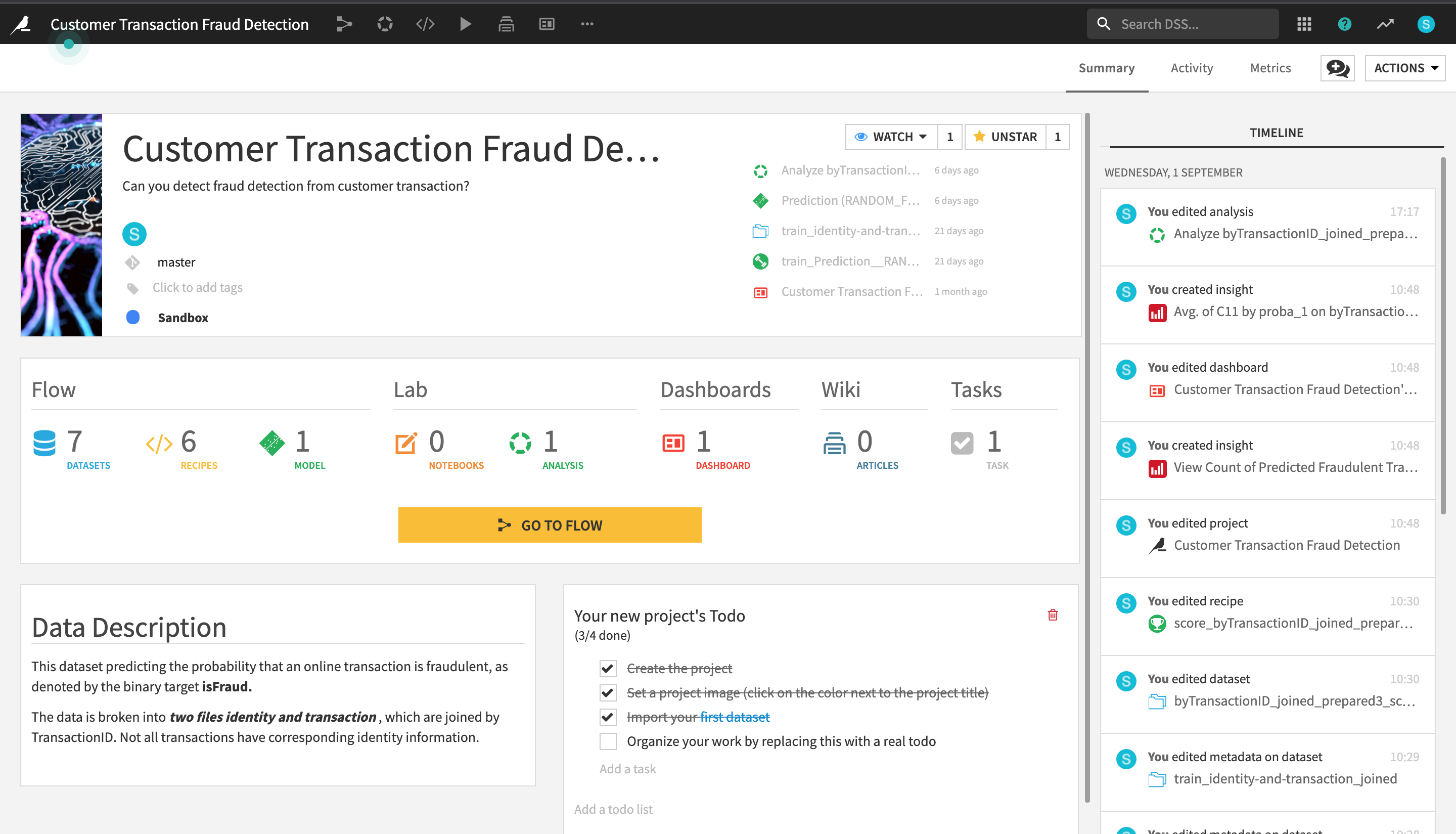Uncheck the 'Create the project' todo checkbox
1456x834 pixels.
(x=608, y=669)
